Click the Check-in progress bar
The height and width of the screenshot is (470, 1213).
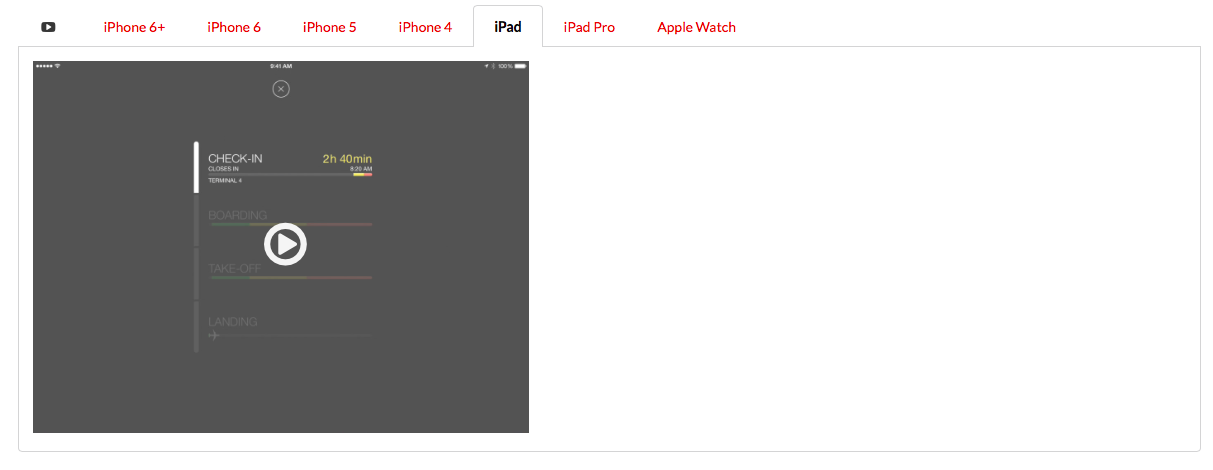point(290,175)
